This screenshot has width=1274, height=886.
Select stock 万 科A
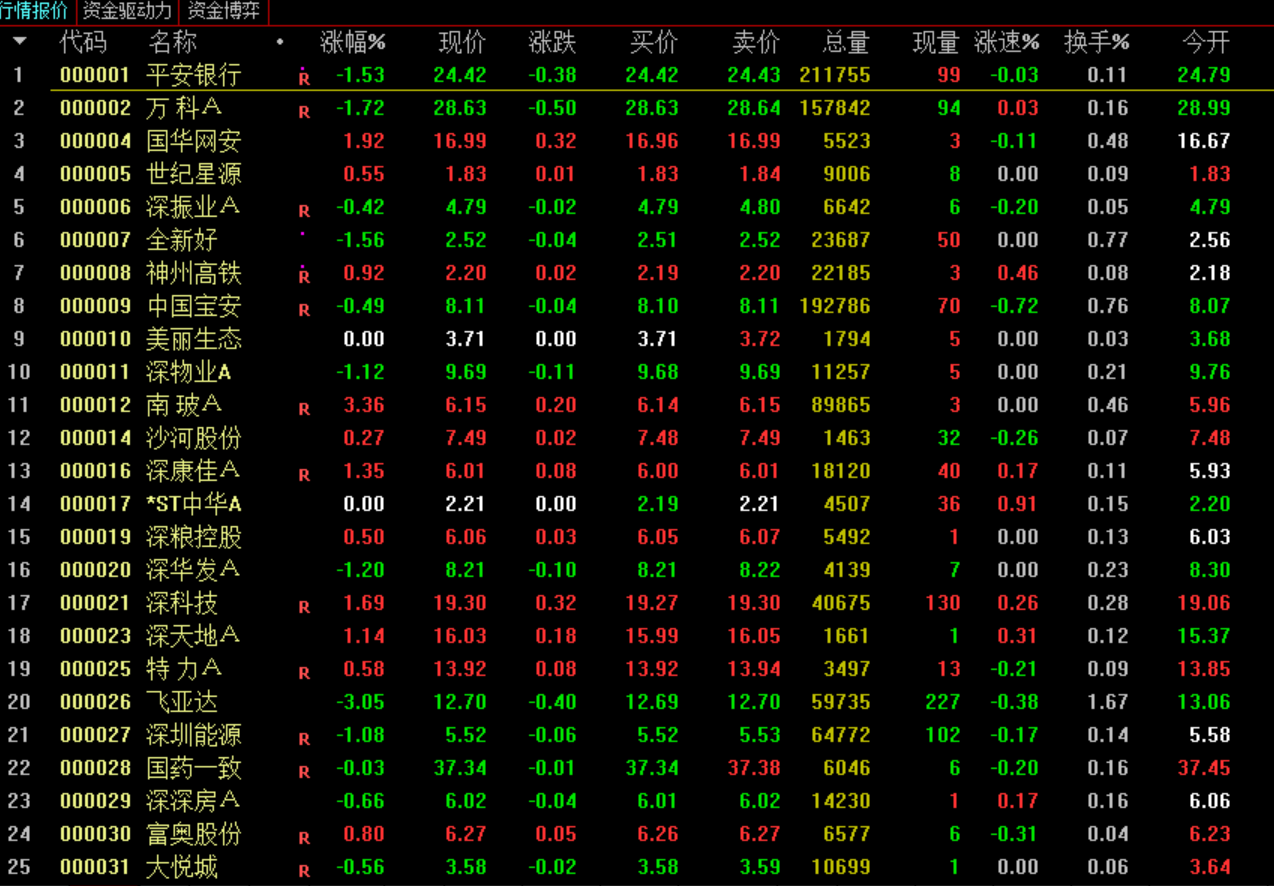(x=184, y=107)
